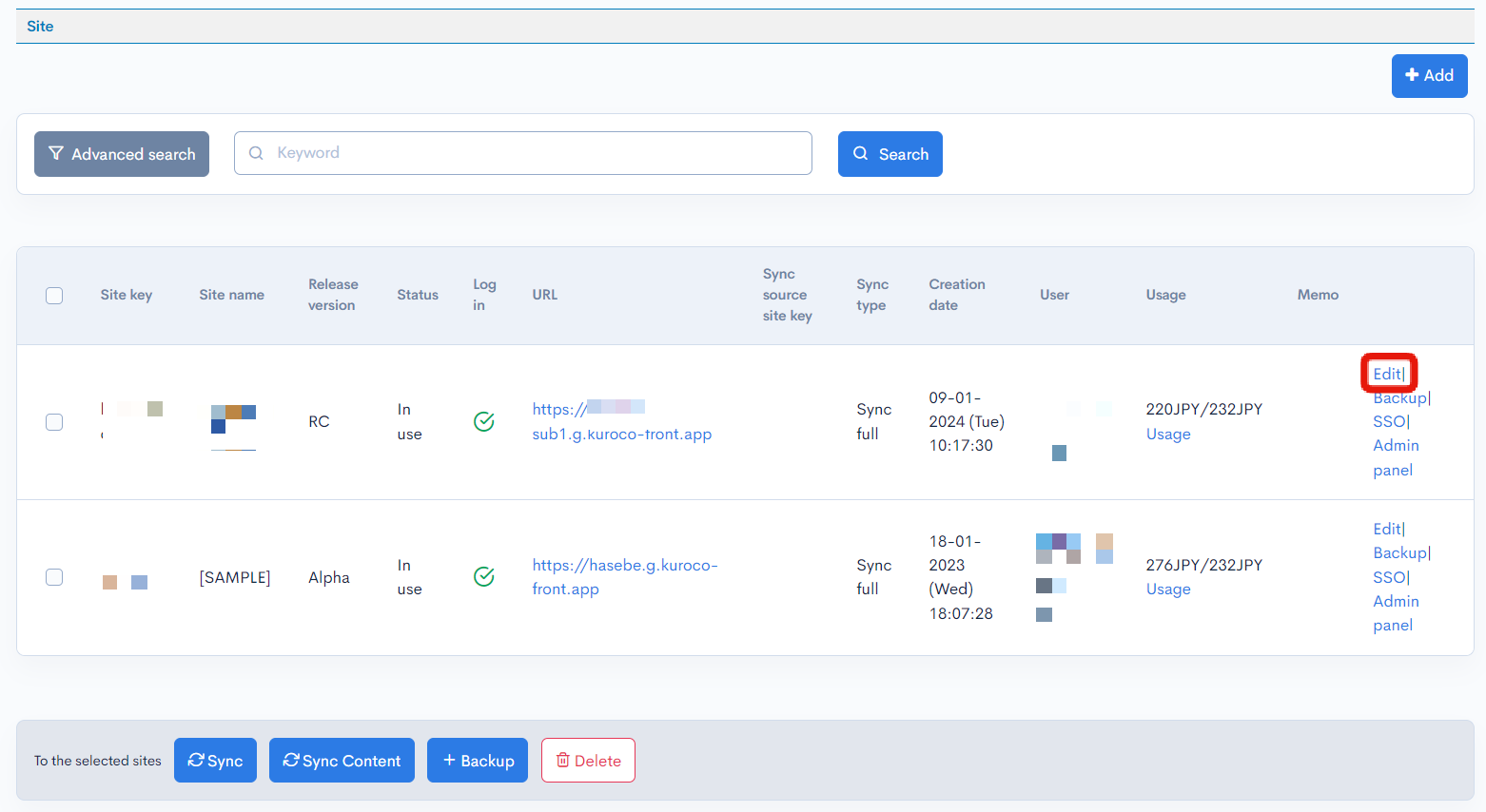Open the hasebe.g.kuroco-front.app URL link
This screenshot has width=1486, height=812.
coord(625,577)
